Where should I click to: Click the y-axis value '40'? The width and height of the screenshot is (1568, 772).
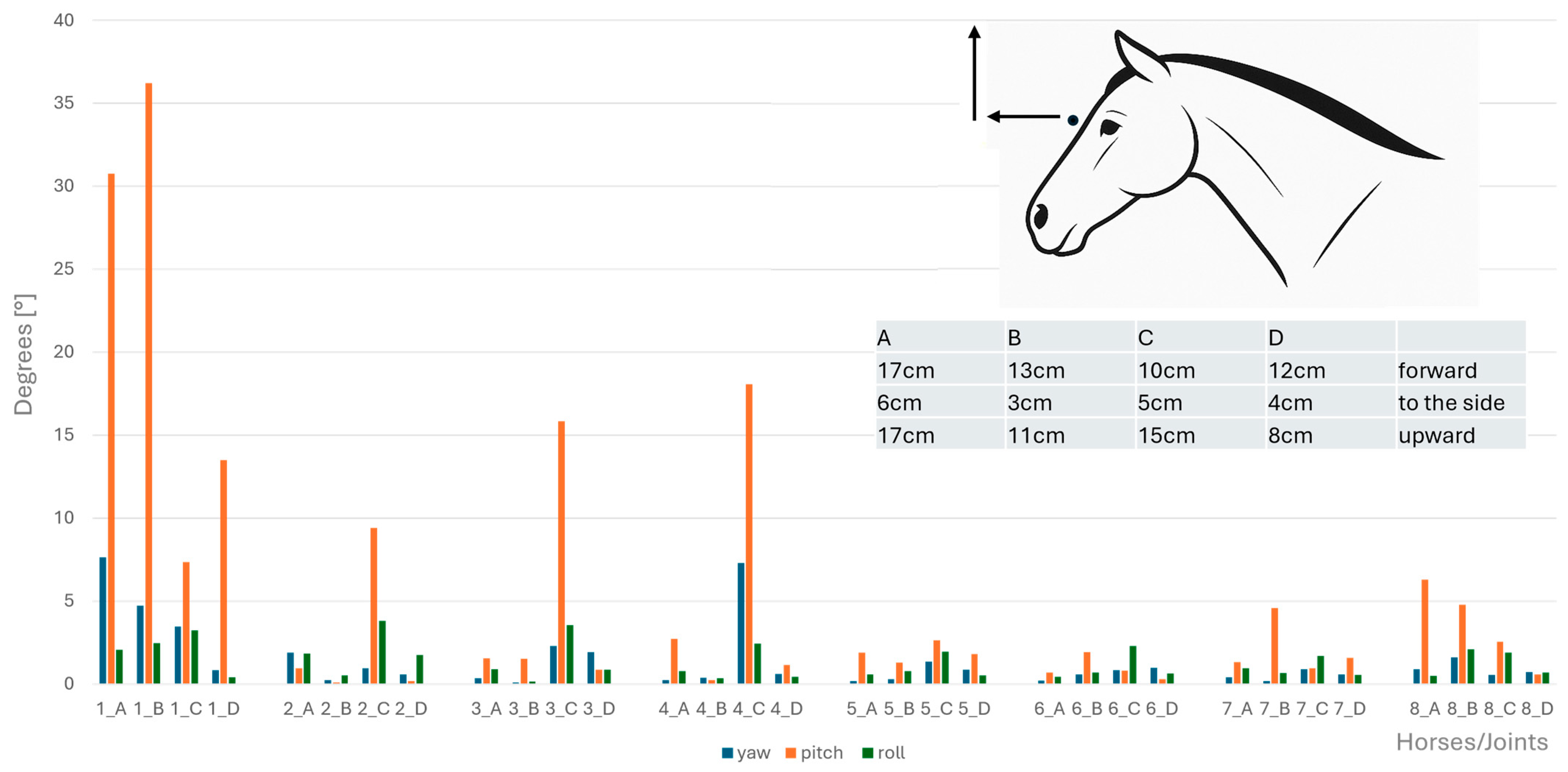pos(64,20)
